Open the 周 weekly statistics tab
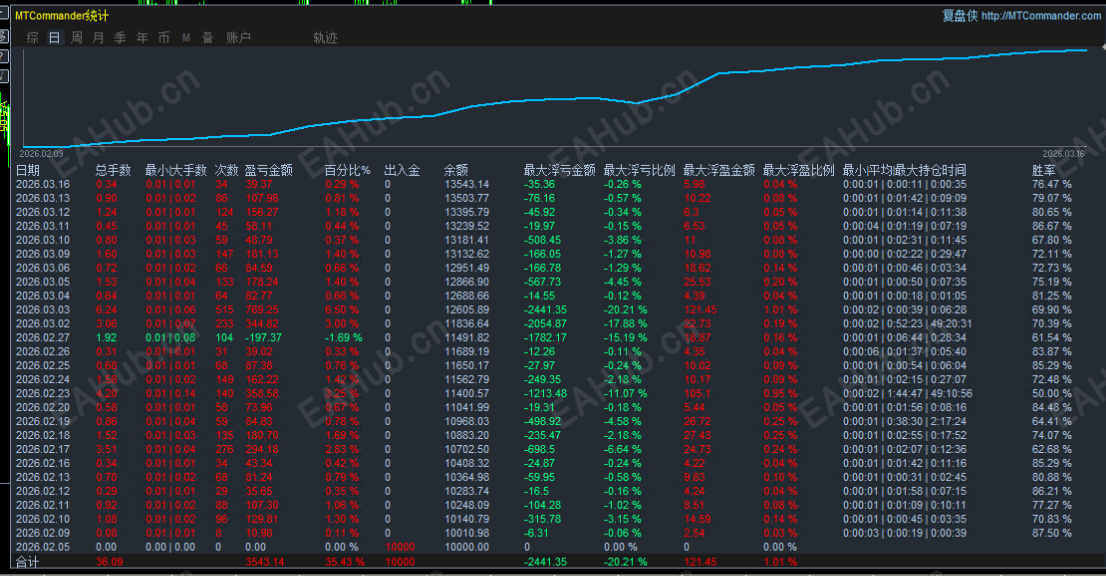 pos(76,37)
